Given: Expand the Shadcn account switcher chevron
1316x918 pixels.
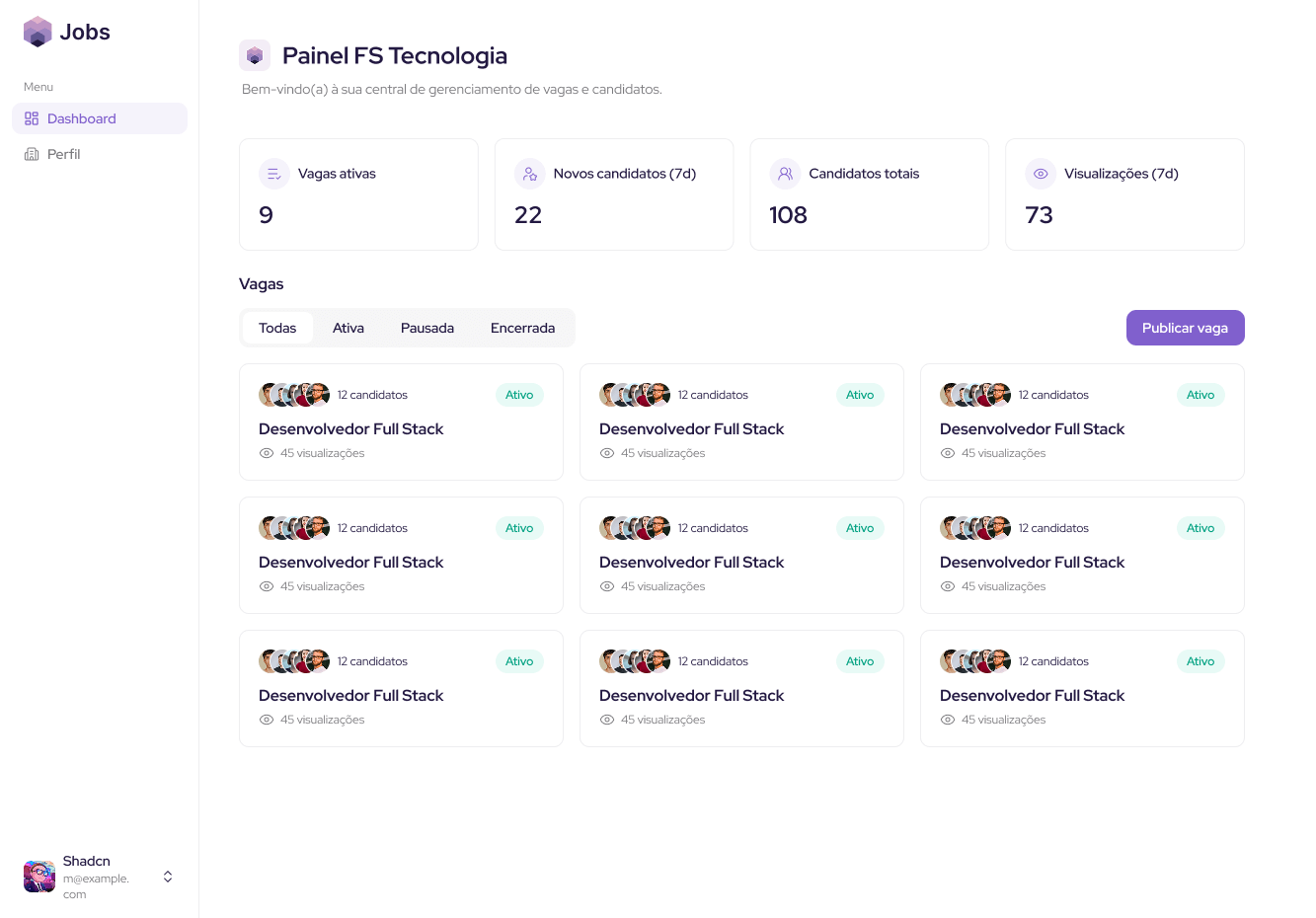Looking at the screenshot, I should coord(168,877).
